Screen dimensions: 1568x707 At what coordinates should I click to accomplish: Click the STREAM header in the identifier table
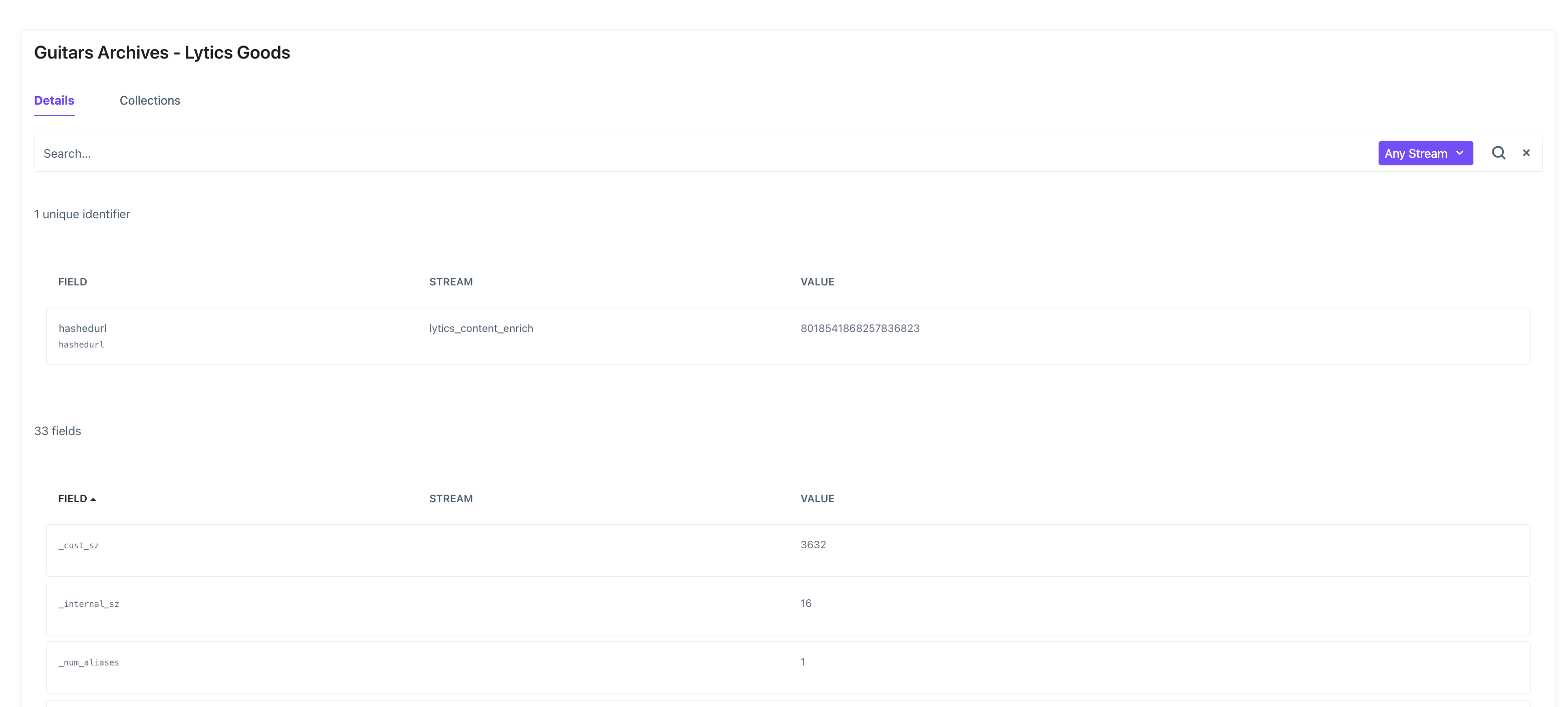451,282
